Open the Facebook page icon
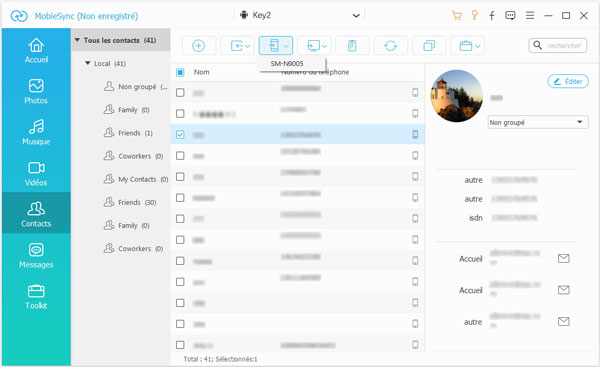 (x=492, y=15)
